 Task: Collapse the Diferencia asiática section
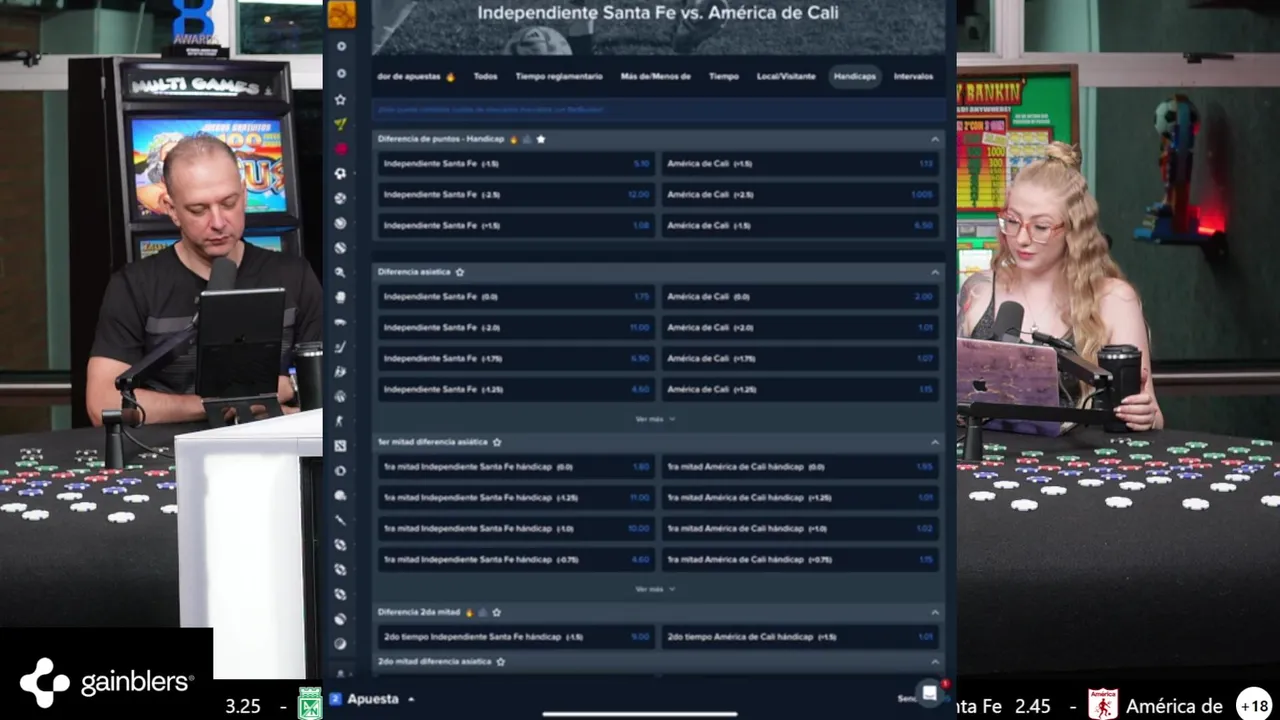pyautogui.click(x=935, y=272)
